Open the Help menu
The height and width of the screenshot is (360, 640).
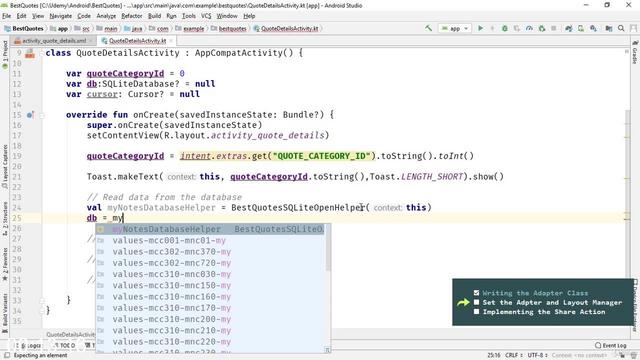(249, 16)
